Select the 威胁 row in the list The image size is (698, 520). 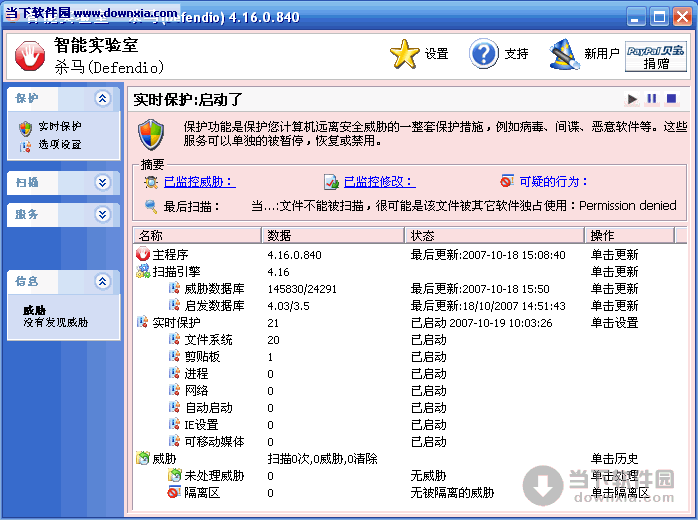410,459
